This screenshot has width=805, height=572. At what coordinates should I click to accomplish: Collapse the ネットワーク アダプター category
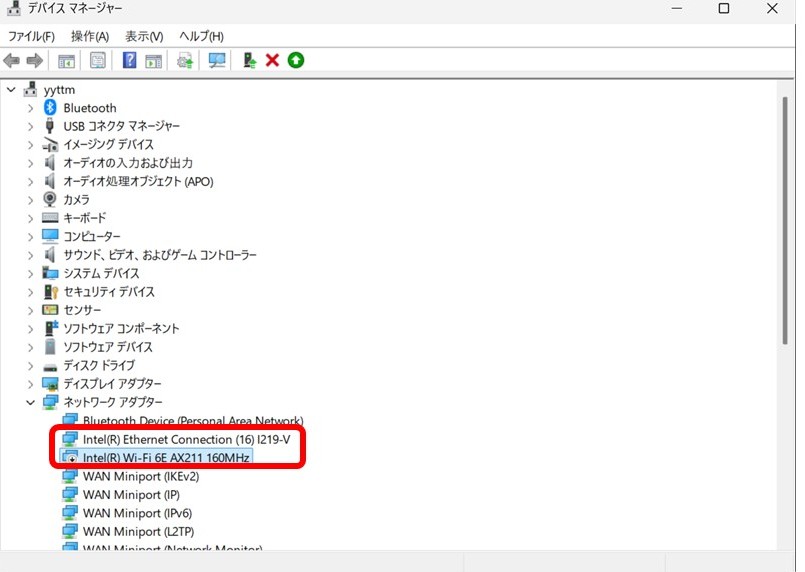(30, 402)
